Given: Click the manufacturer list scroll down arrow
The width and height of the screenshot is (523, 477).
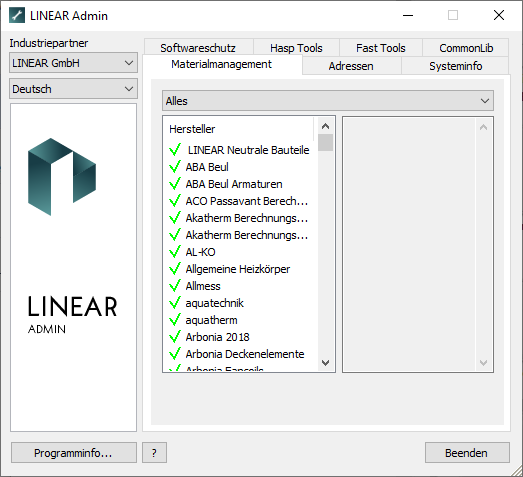Looking at the screenshot, I should [x=326, y=363].
